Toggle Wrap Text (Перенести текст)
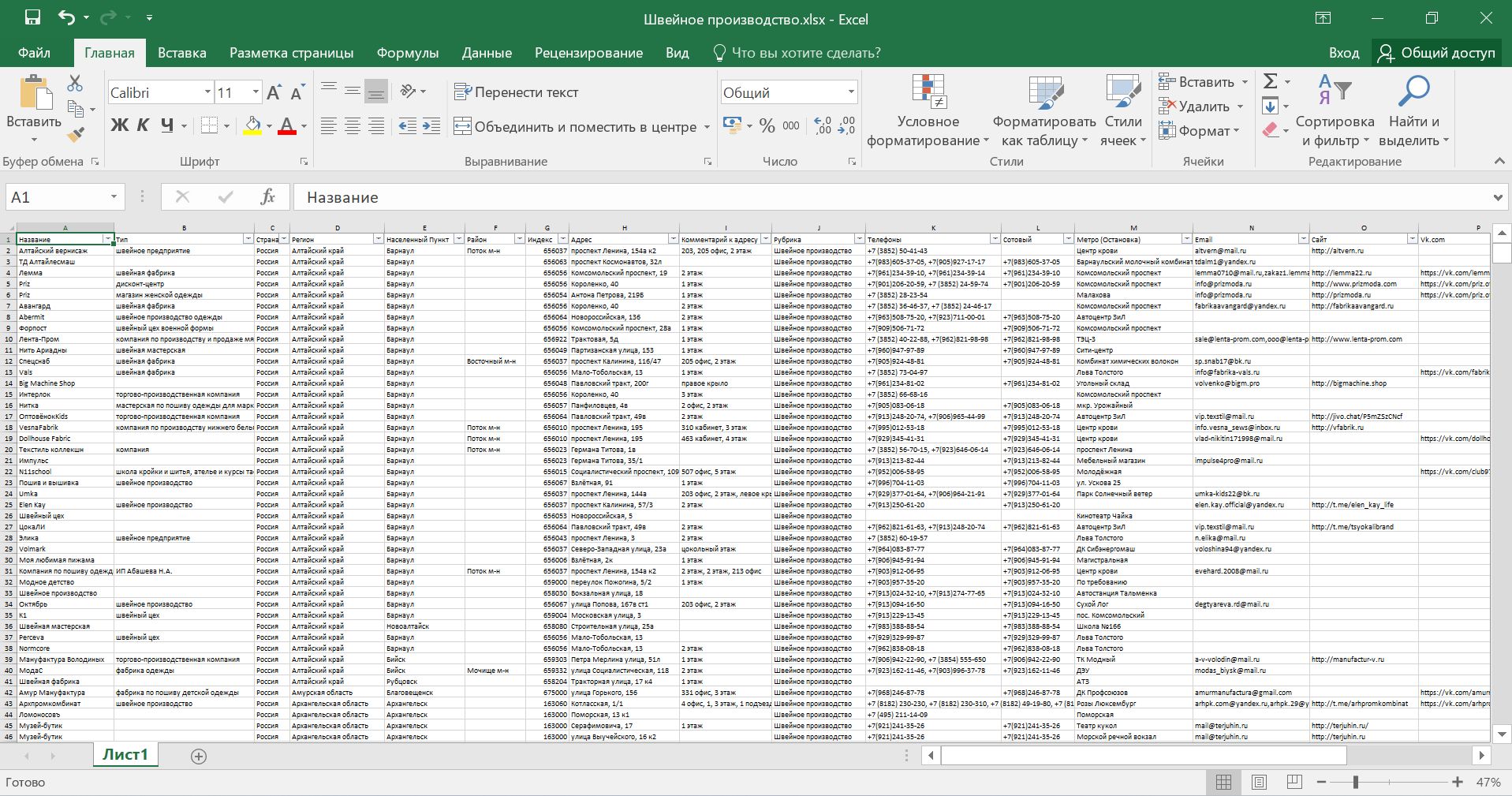This screenshot has height=796, width=1512. coord(517,92)
